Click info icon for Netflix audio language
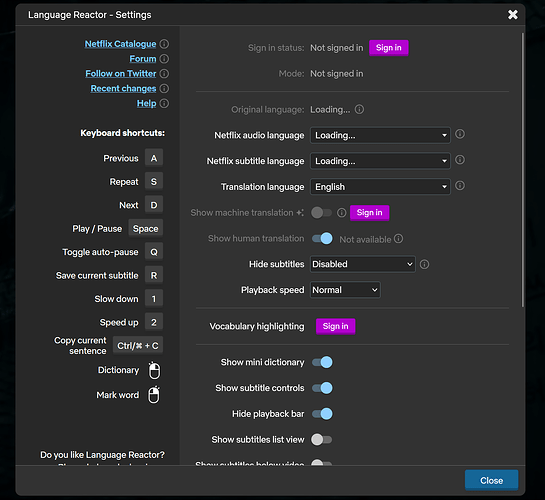 pyautogui.click(x=460, y=134)
